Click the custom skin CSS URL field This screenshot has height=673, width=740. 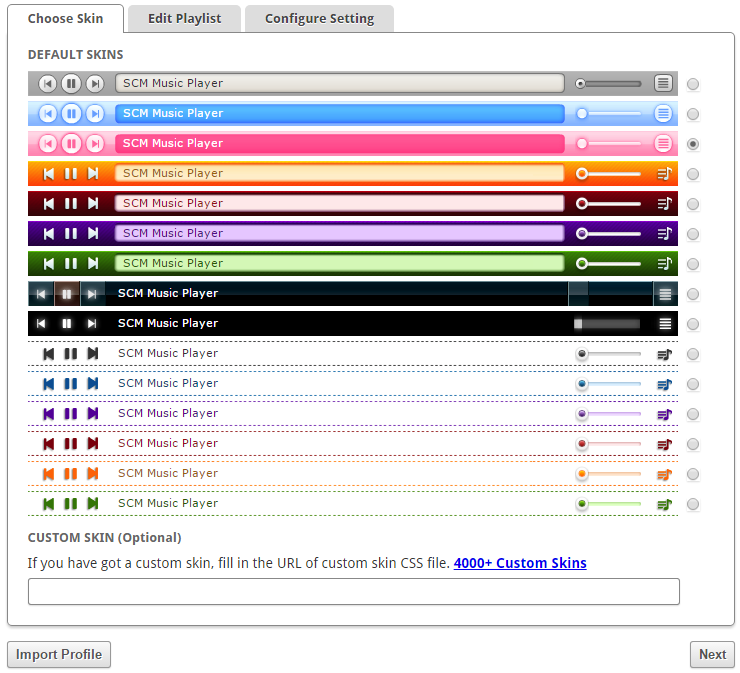click(x=353, y=591)
